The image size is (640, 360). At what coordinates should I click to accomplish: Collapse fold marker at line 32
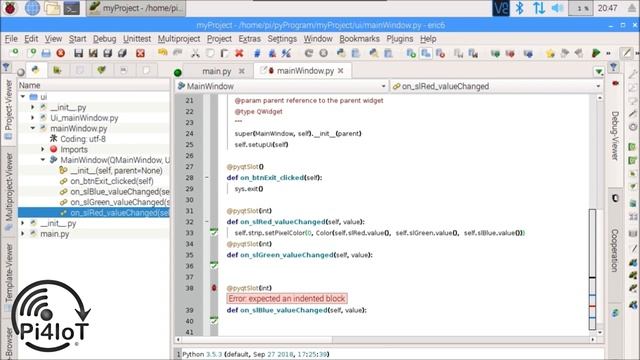207,222
